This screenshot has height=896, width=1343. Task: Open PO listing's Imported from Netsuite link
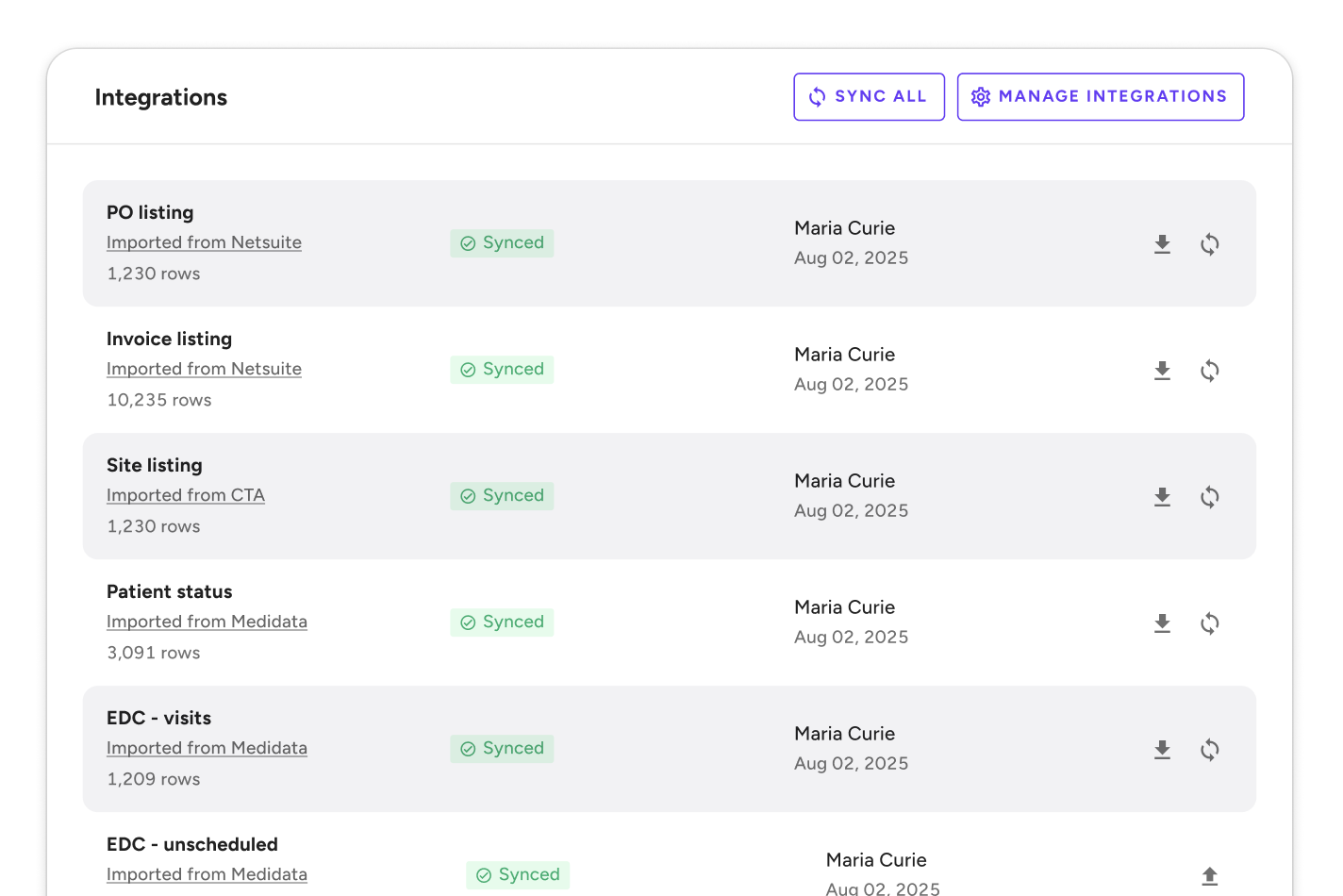[204, 242]
